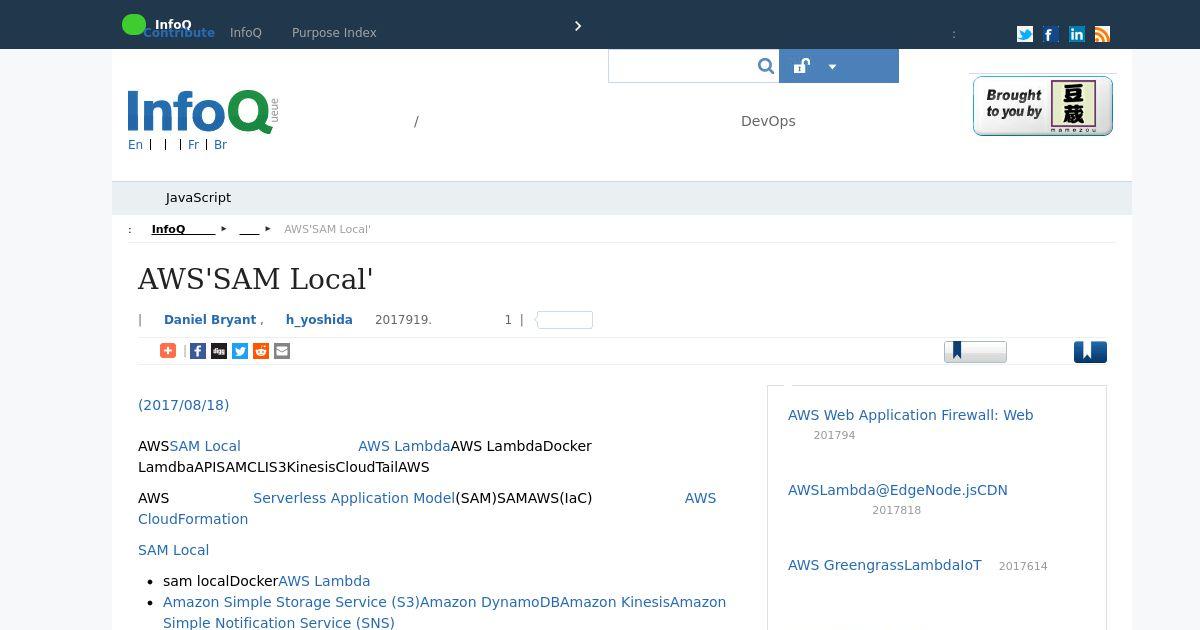Click the unlocked padlock login icon
Screen dimensions: 1200x630
click(x=801, y=66)
